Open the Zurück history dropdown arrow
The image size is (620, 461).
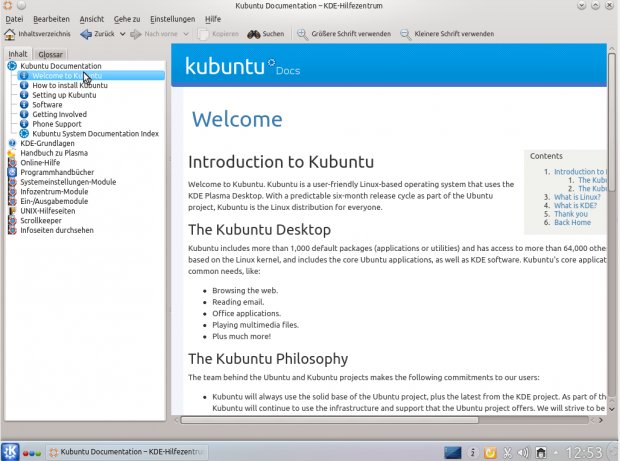(122, 34)
